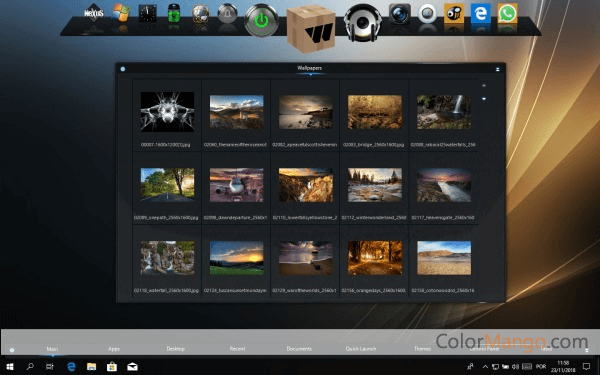Switch to the Documents shelf tab
The height and width of the screenshot is (375, 600).
click(299, 349)
